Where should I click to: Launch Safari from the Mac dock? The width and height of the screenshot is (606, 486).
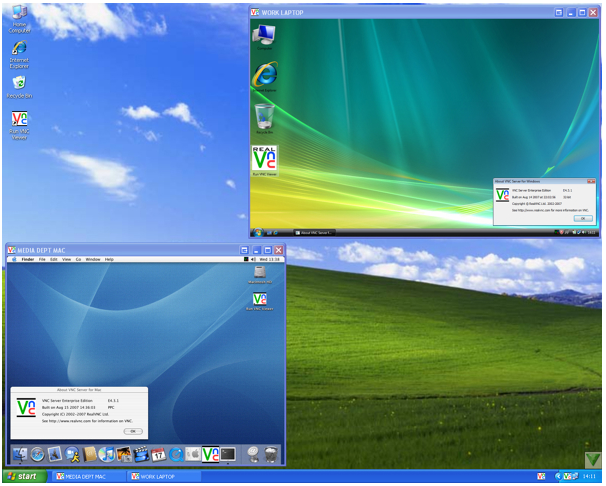point(37,454)
